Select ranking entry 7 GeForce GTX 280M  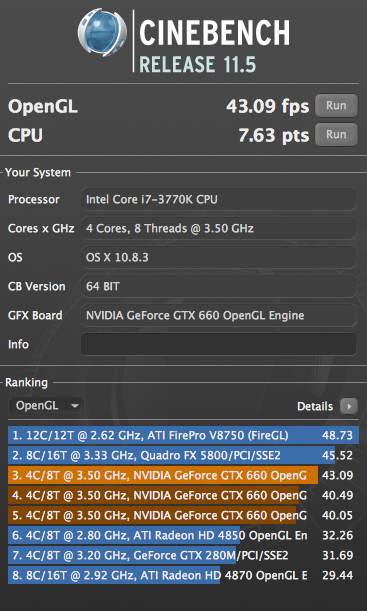pyautogui.click(x=184, y=555)
